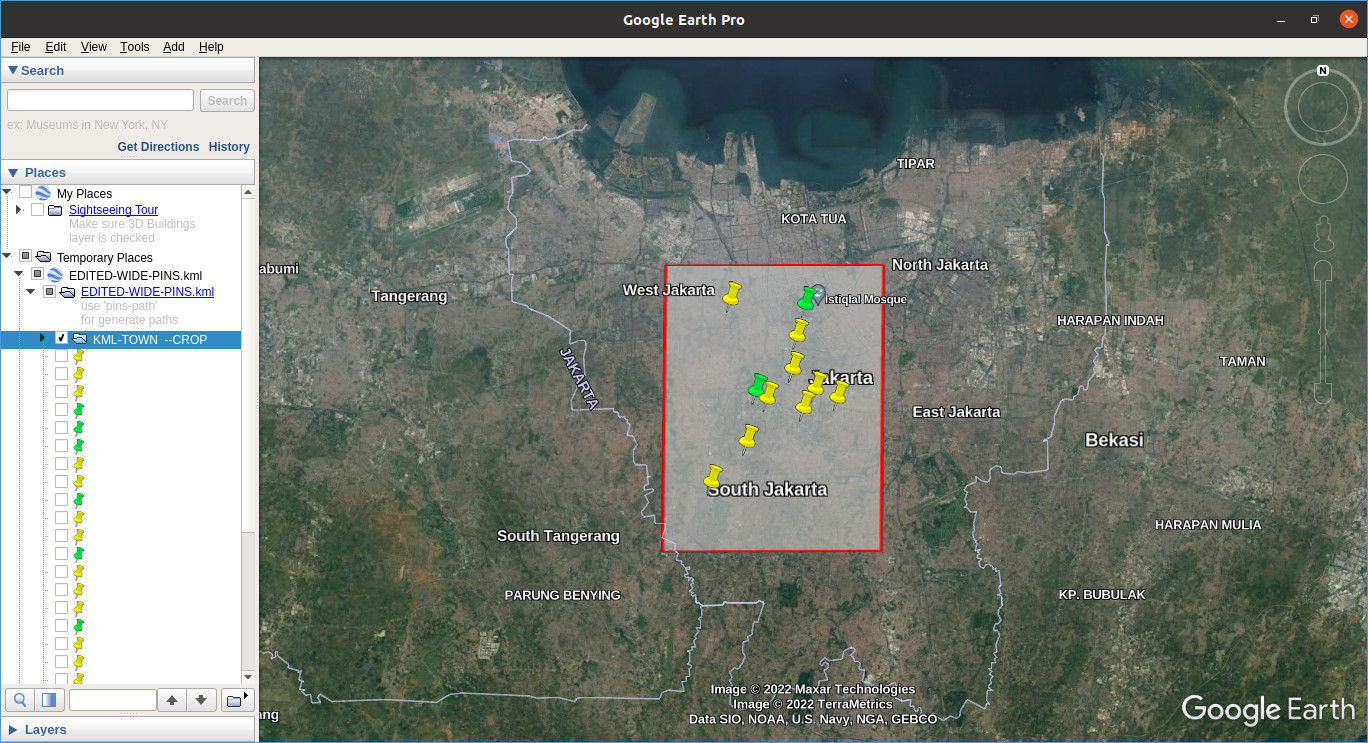
Task: Collapse the My Places tree node
Action: coord(7,192)
